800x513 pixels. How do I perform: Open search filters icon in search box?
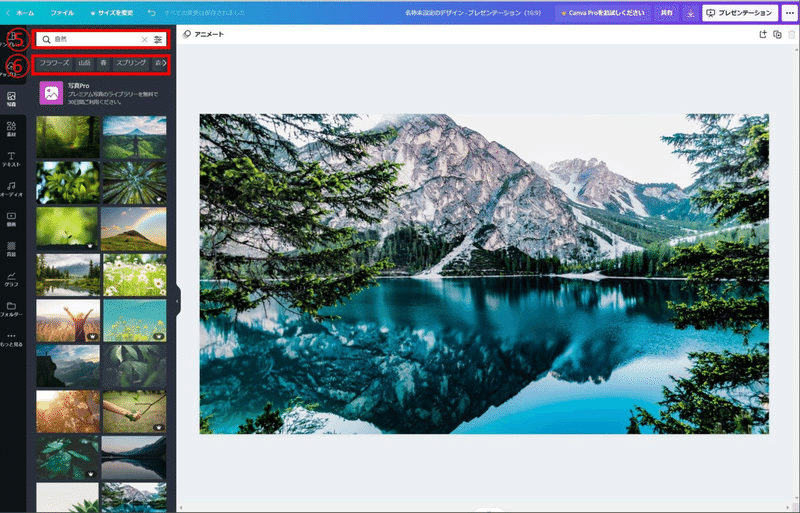pos(158,39)
